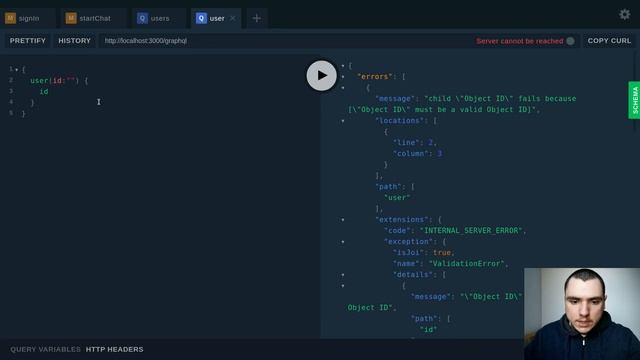
Task: Collapse the "exception" object
Action: [343, 242]
